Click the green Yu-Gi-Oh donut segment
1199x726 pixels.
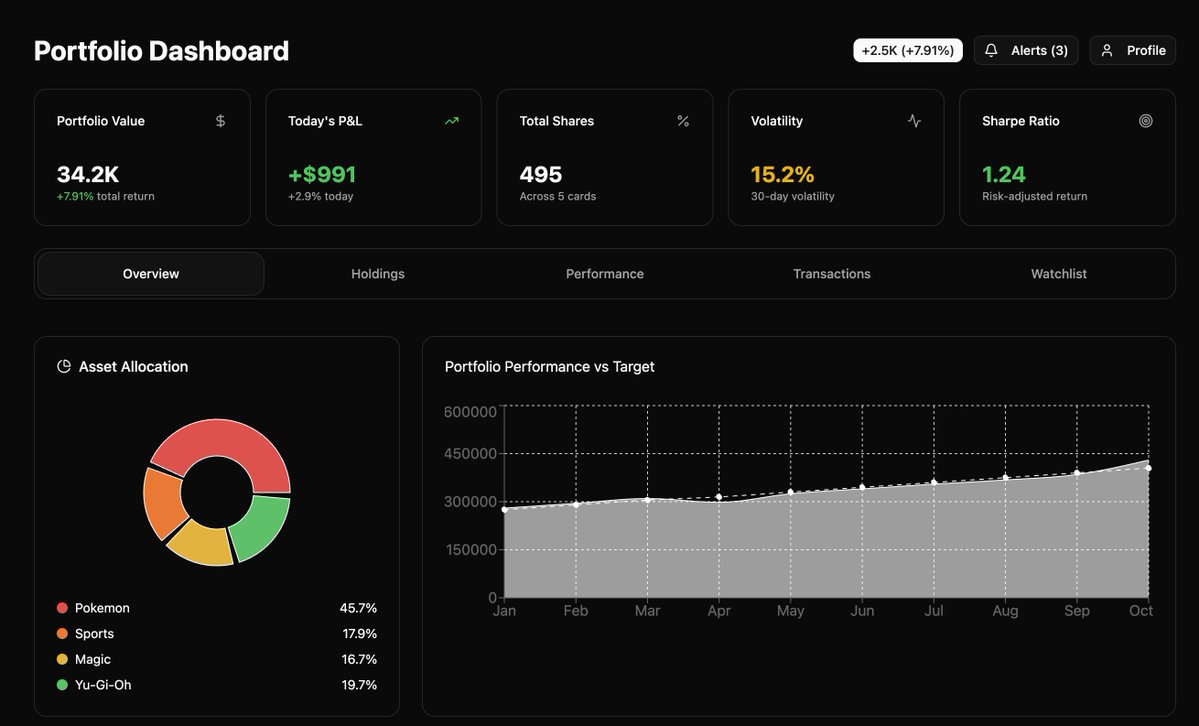coord(262,528)
